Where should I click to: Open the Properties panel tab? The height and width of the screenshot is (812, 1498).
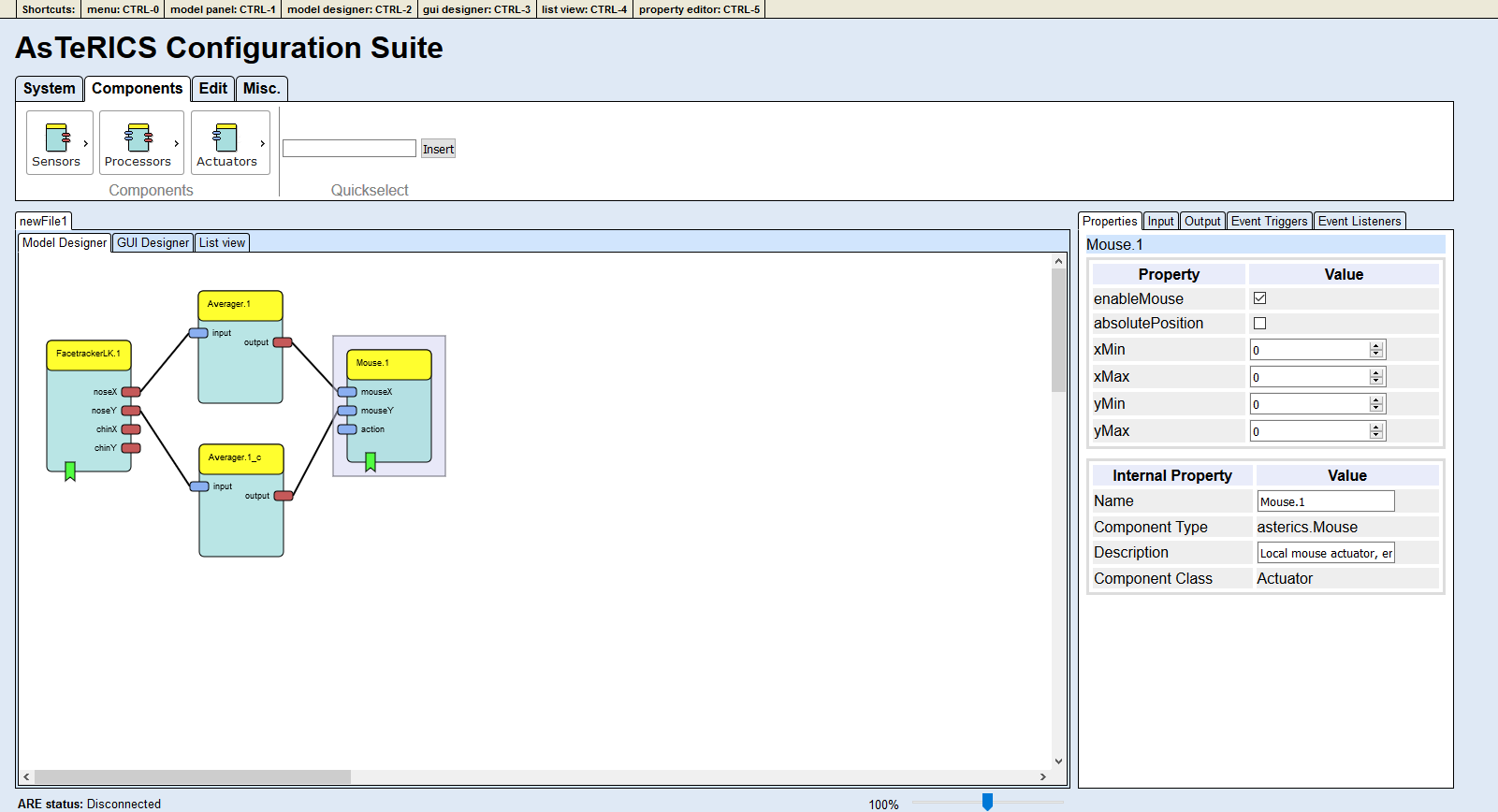point(1110,222)
